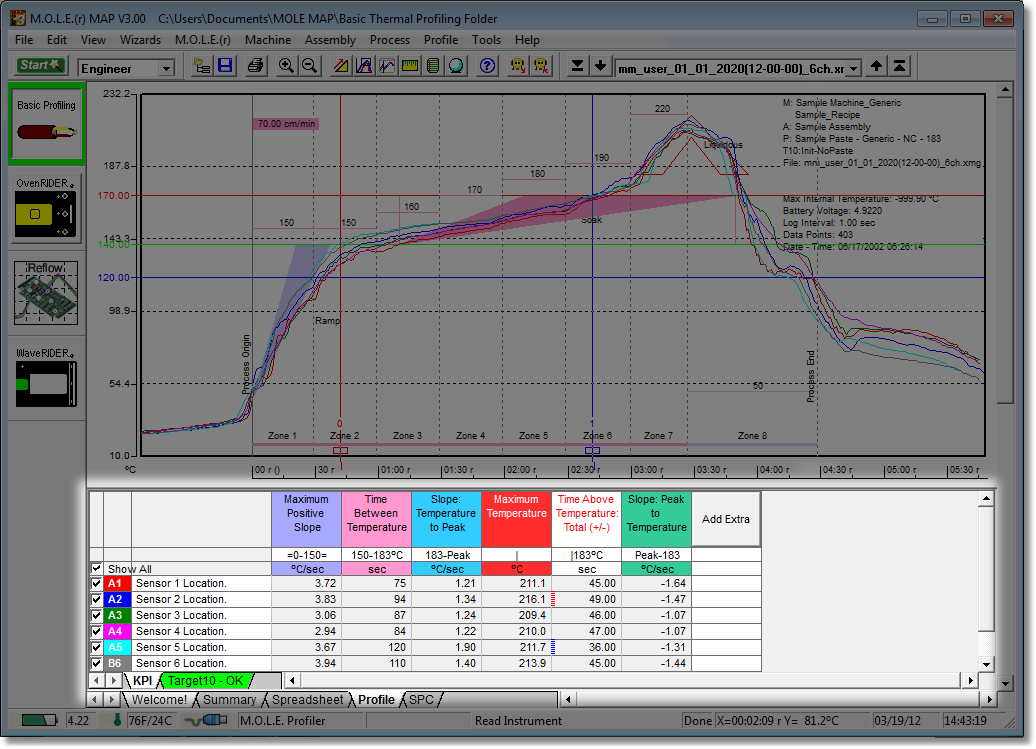Click the profile graph overlay icon
Screen dimensions: 1036x749
(x=387, y=66)
